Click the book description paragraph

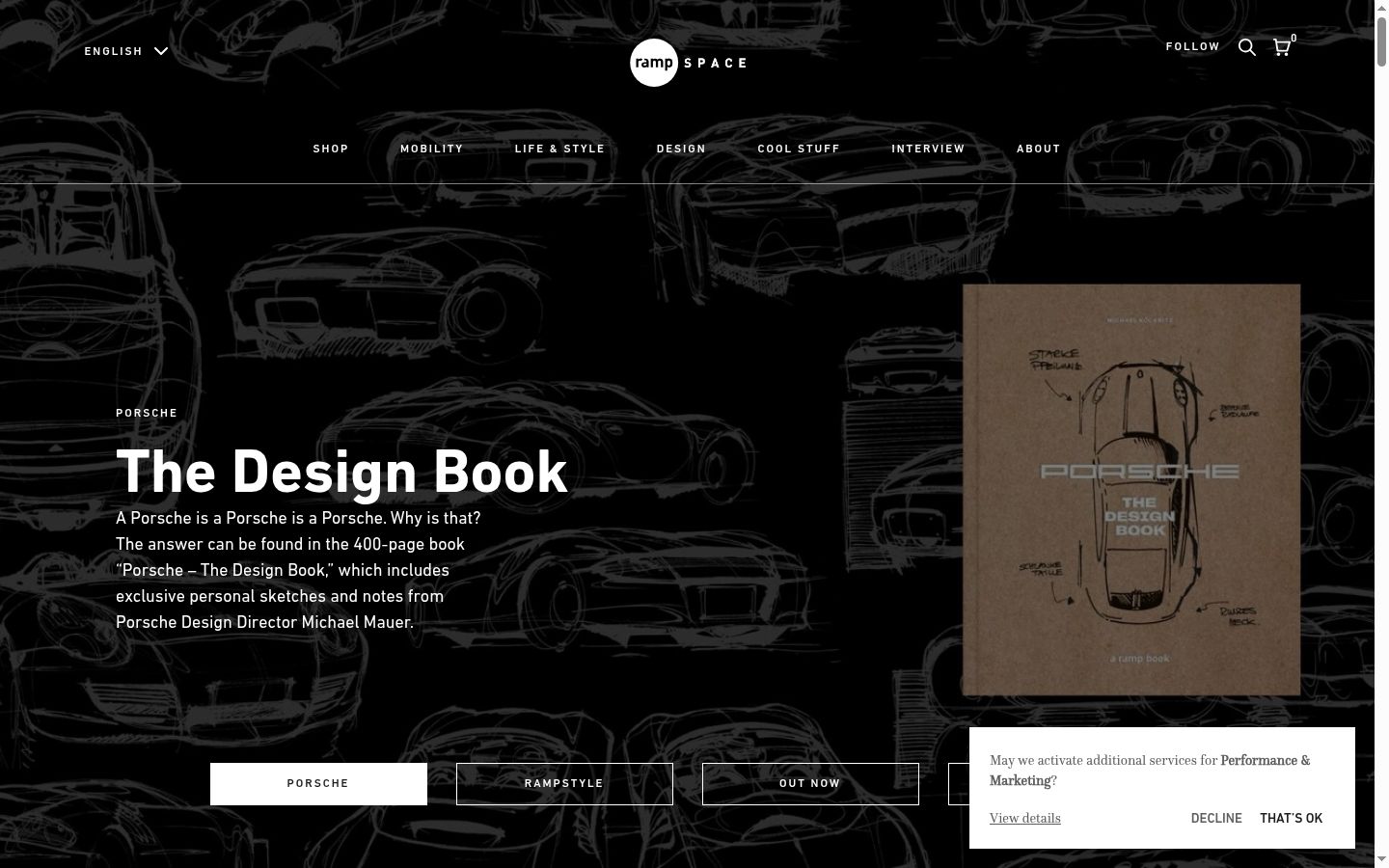(298, 570)
